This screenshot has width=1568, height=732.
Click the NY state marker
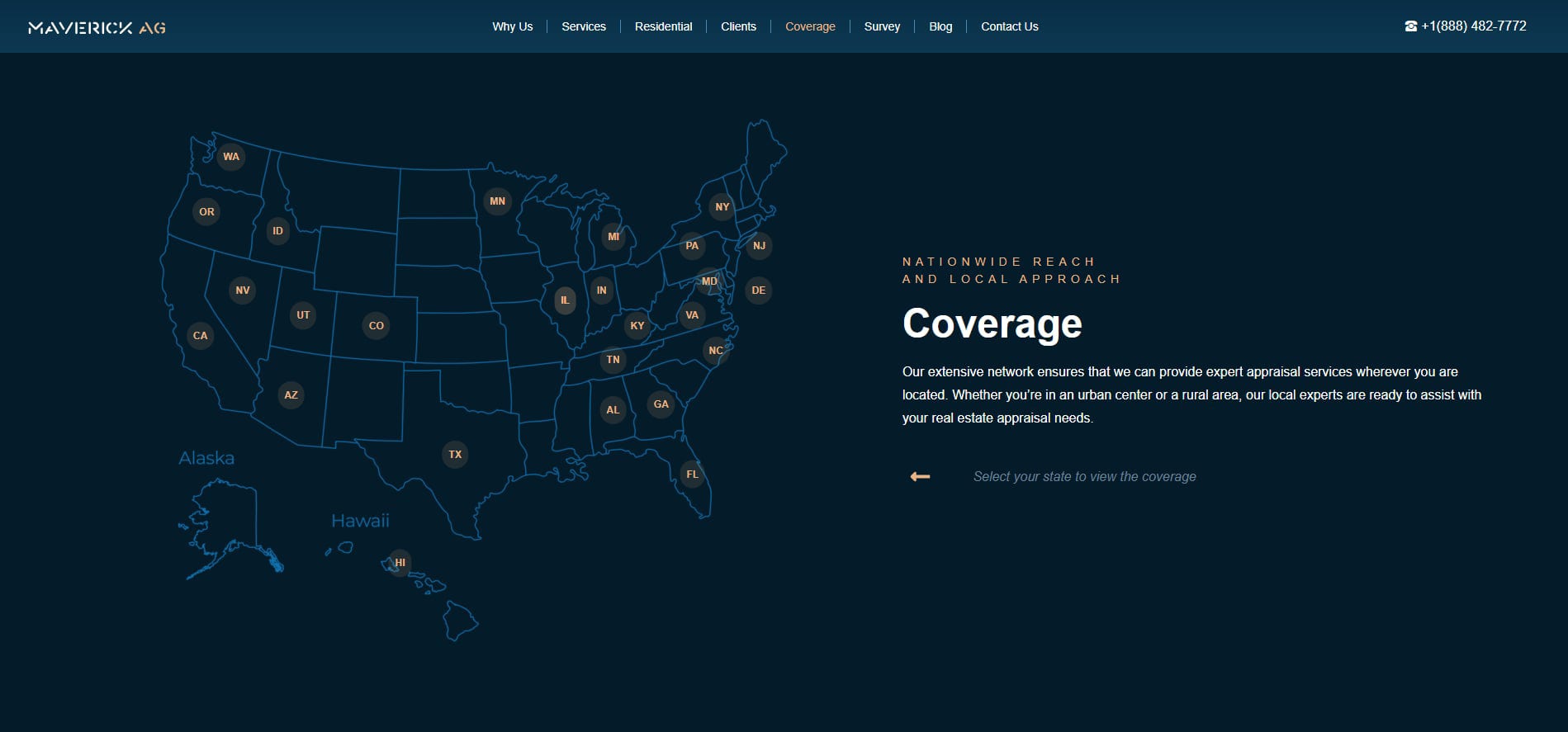[x=722, y=207]
